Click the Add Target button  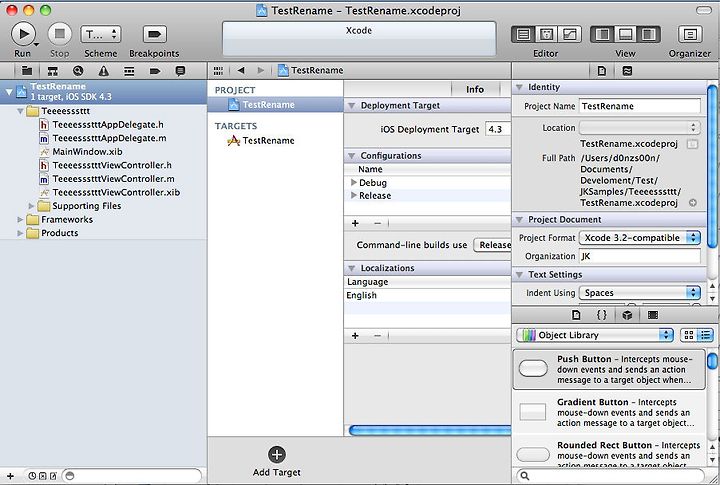coord(276,461)
